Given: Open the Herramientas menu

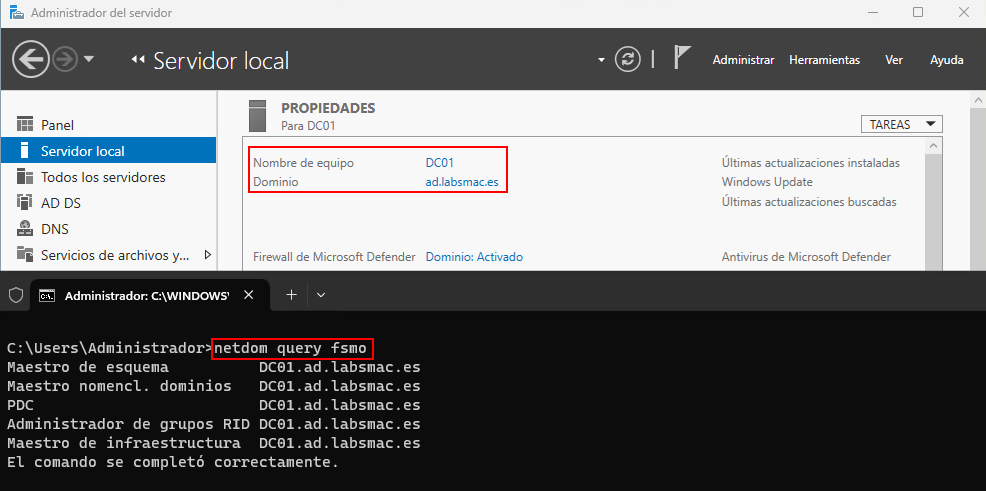Looking at the screenshot, I should pyautogui.click(x=824, y=60).
